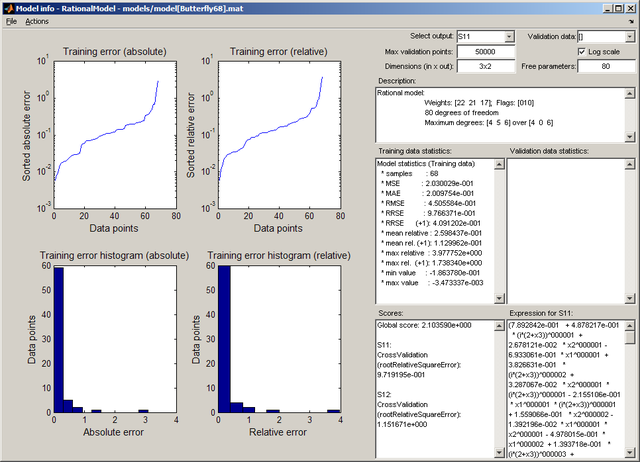
Task: Click the MATLAB icon in the title bar
Action: (x=9, y=8)
